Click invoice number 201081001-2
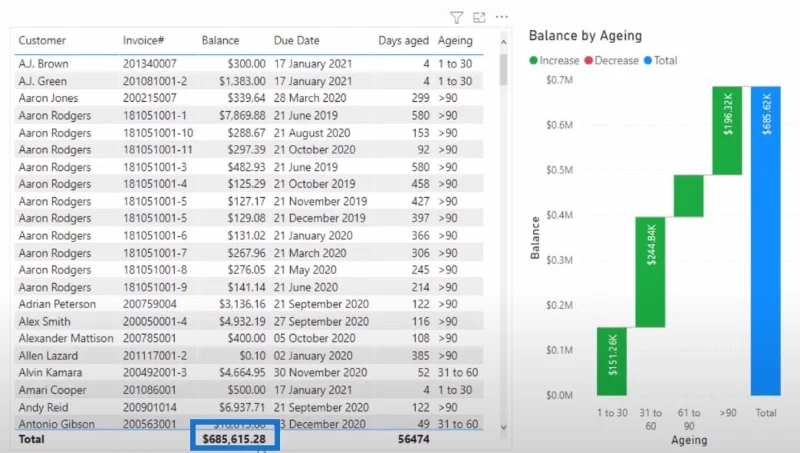The width and height of the screenshot is (800, 453). [155, 81]
